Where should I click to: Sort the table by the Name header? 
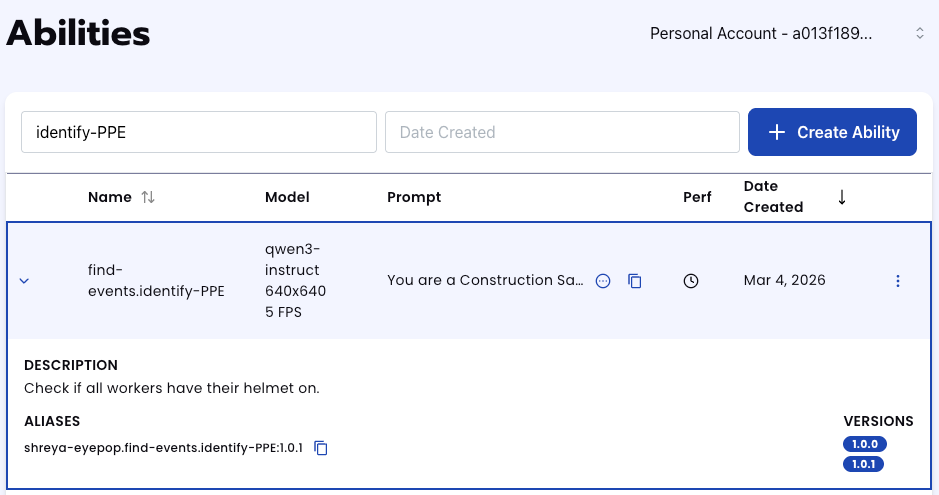(x=110, y=197)
